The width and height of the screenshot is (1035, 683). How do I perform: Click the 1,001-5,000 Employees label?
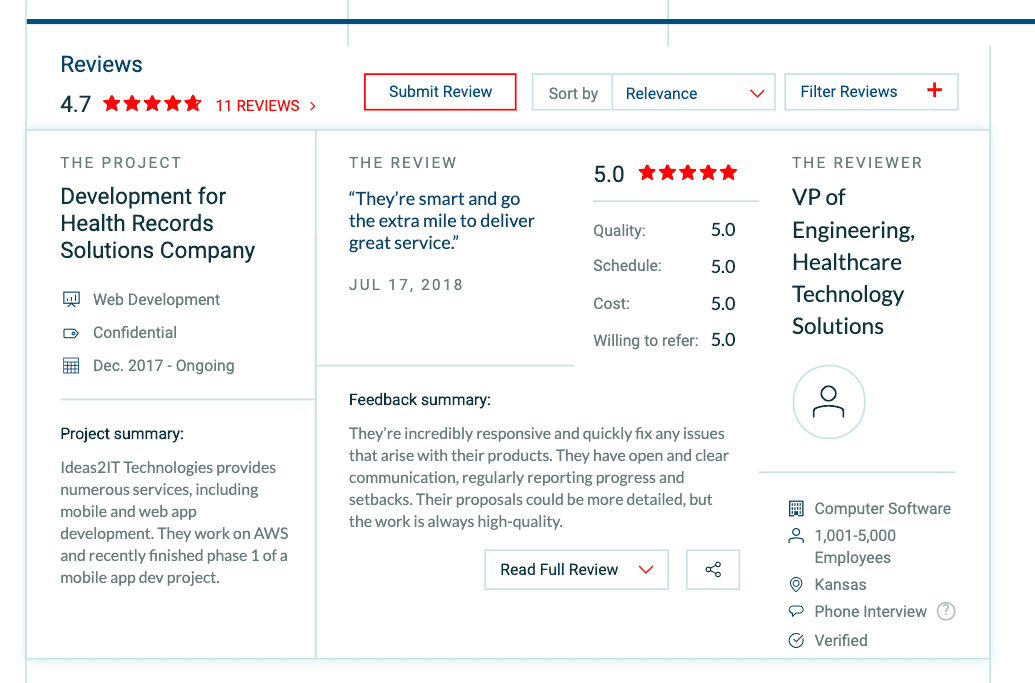point(855,546)
